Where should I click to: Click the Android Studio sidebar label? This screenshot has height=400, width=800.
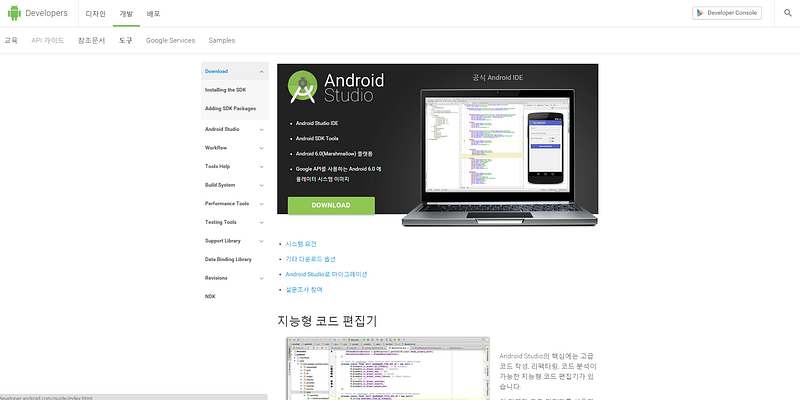222,130
